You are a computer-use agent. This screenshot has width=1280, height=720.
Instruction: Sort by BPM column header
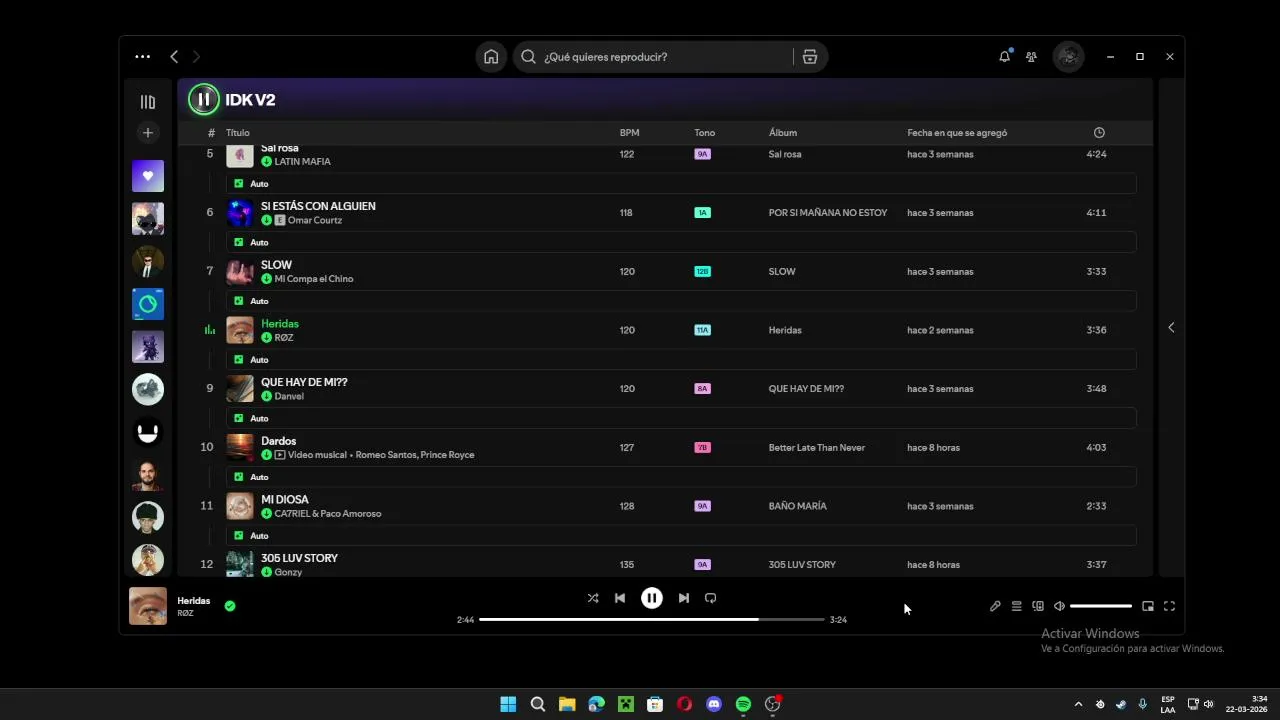coord(629,133)
